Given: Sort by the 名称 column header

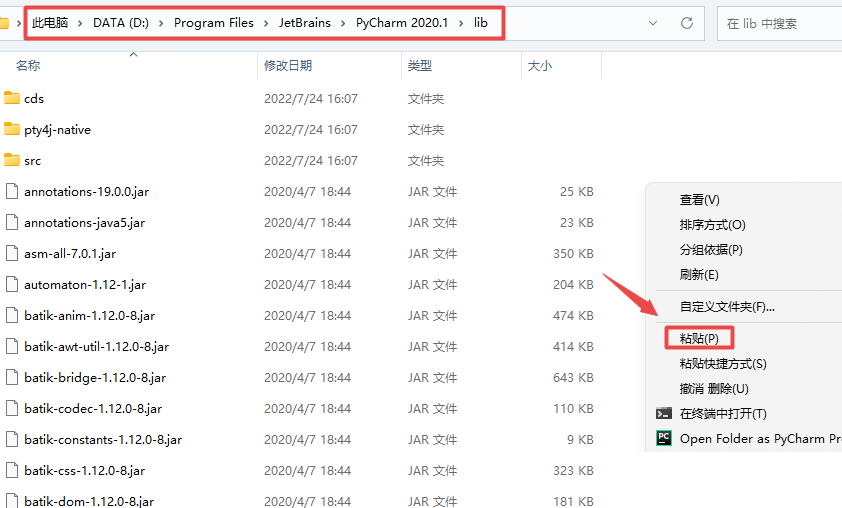Looking at the screenshot, I should click(28, 66).
